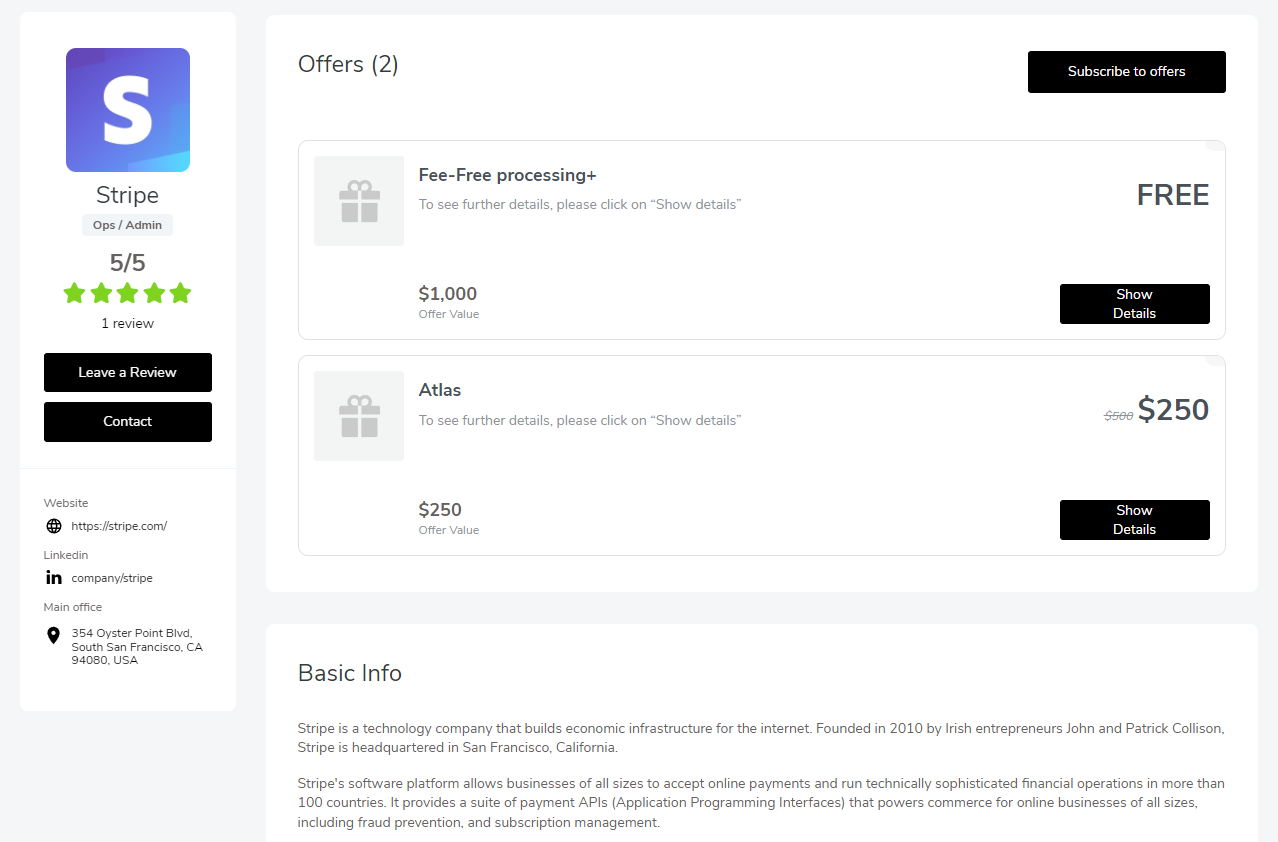1278x842 pixels.
Task: Click the third green rating star
Action: 127,293
